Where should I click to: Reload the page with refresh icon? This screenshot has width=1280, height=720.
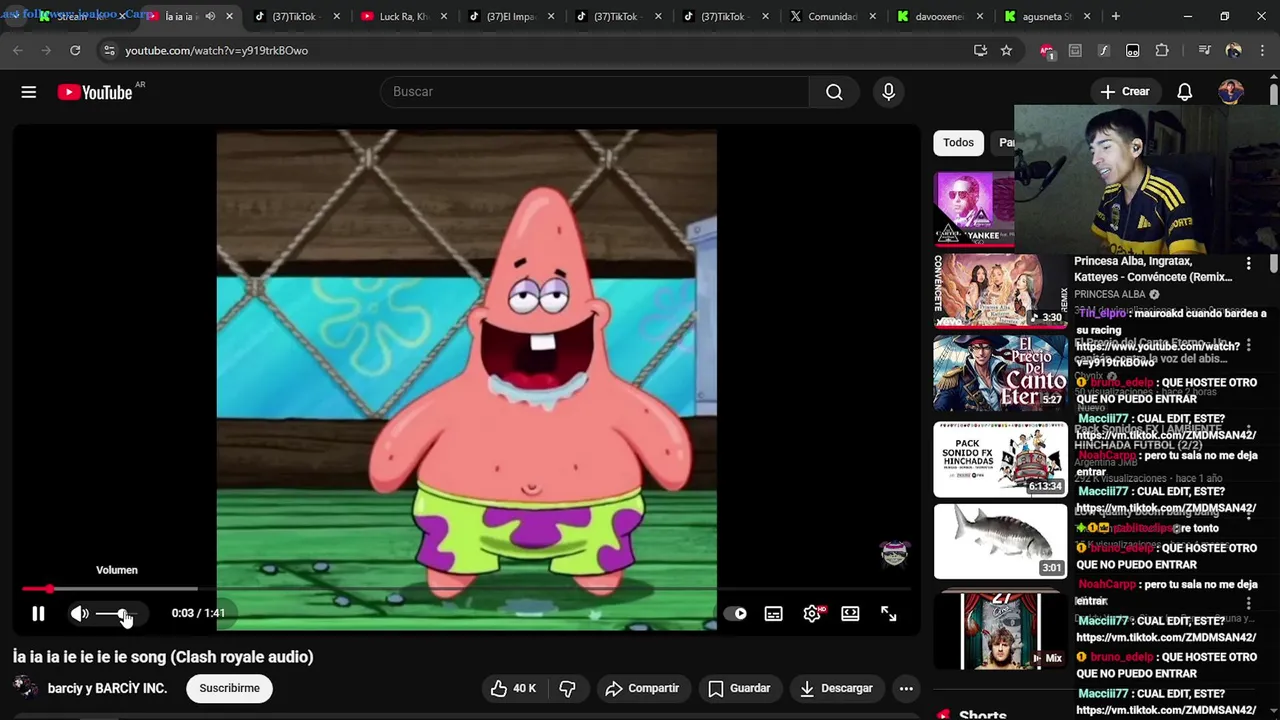click(75, 50)
